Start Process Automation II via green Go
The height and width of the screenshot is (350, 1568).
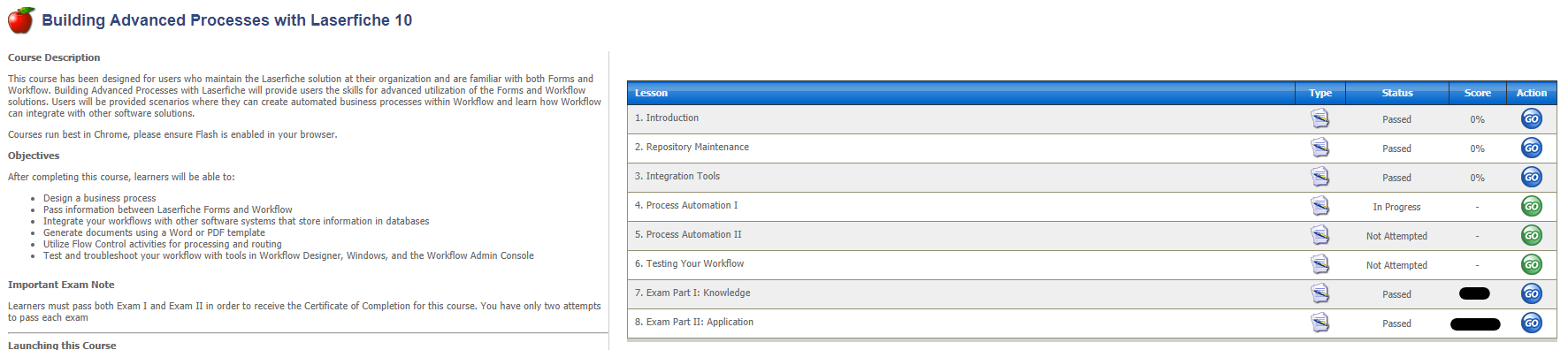click(x=1532, y=235)
